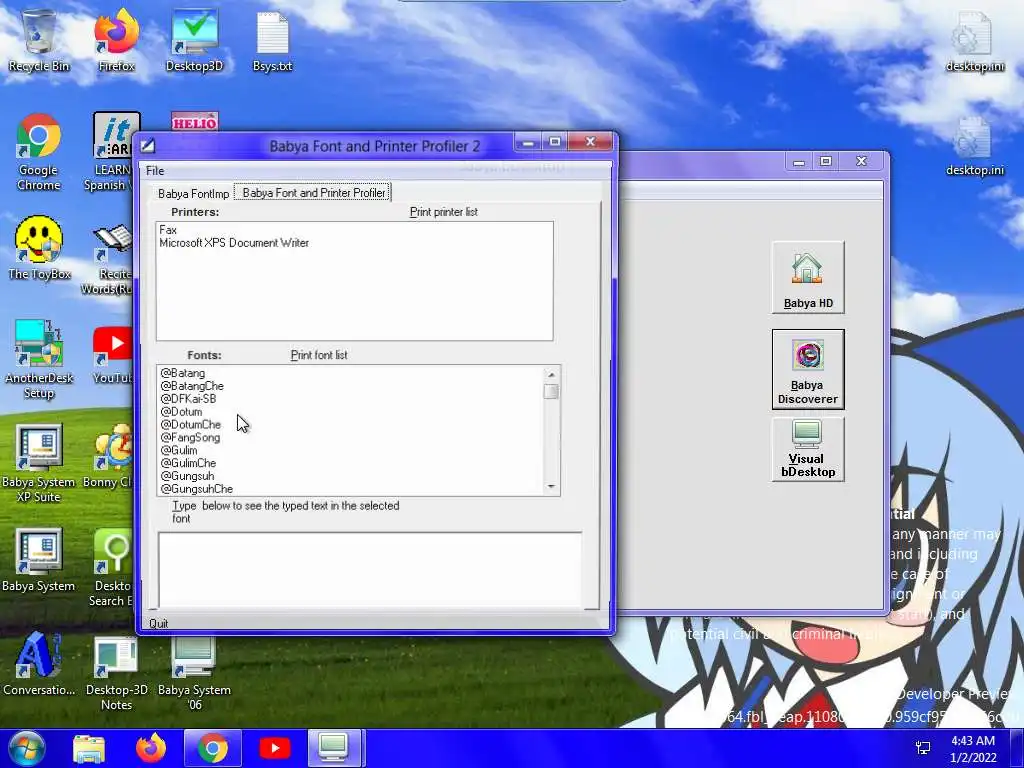Select the @Gungsuh font

coord(350,476)
